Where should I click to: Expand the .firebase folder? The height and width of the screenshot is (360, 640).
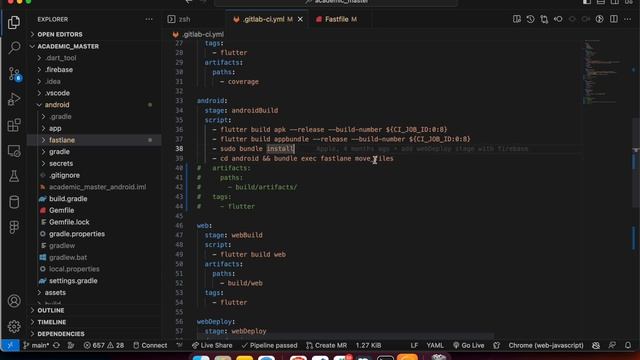click(x=59, y=70)
